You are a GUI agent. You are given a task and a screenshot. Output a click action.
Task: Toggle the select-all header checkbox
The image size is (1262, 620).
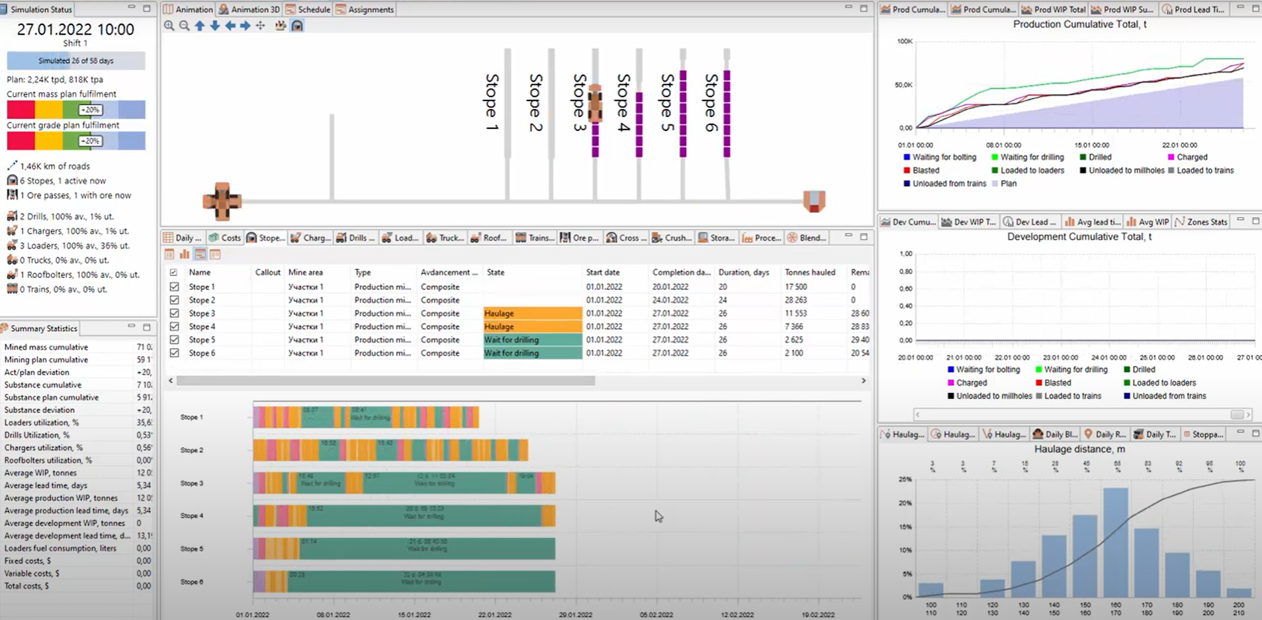[174, 272]
